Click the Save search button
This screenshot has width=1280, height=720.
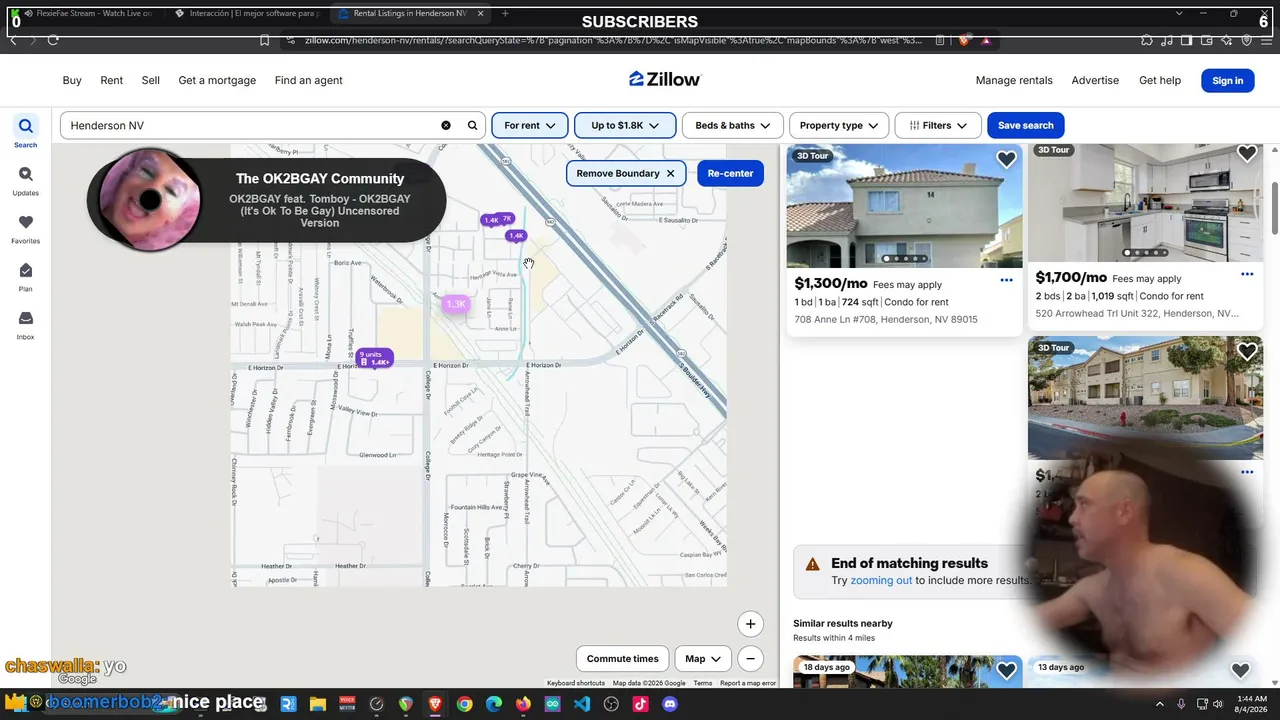(1025, 125)
